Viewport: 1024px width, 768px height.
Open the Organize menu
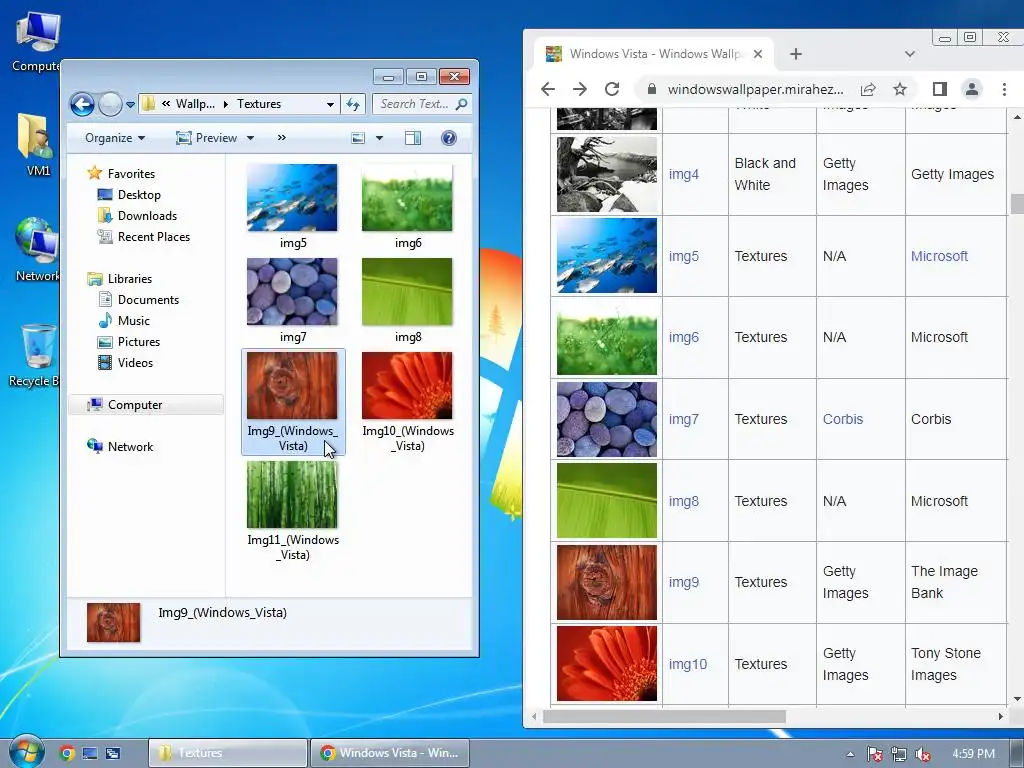point(115,138)
